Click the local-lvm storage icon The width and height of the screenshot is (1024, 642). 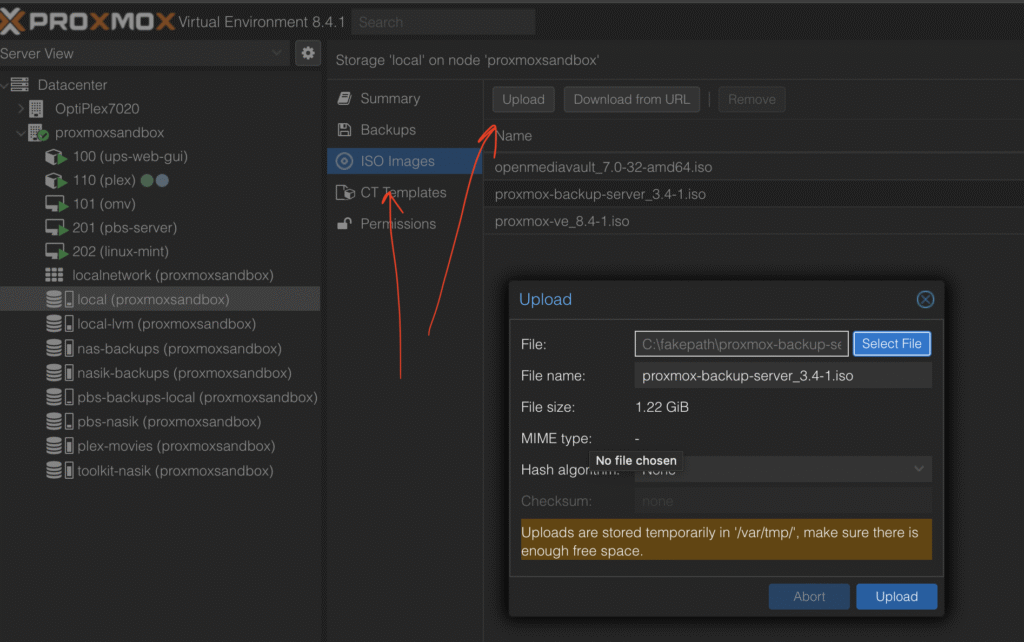tap(59, 324)
